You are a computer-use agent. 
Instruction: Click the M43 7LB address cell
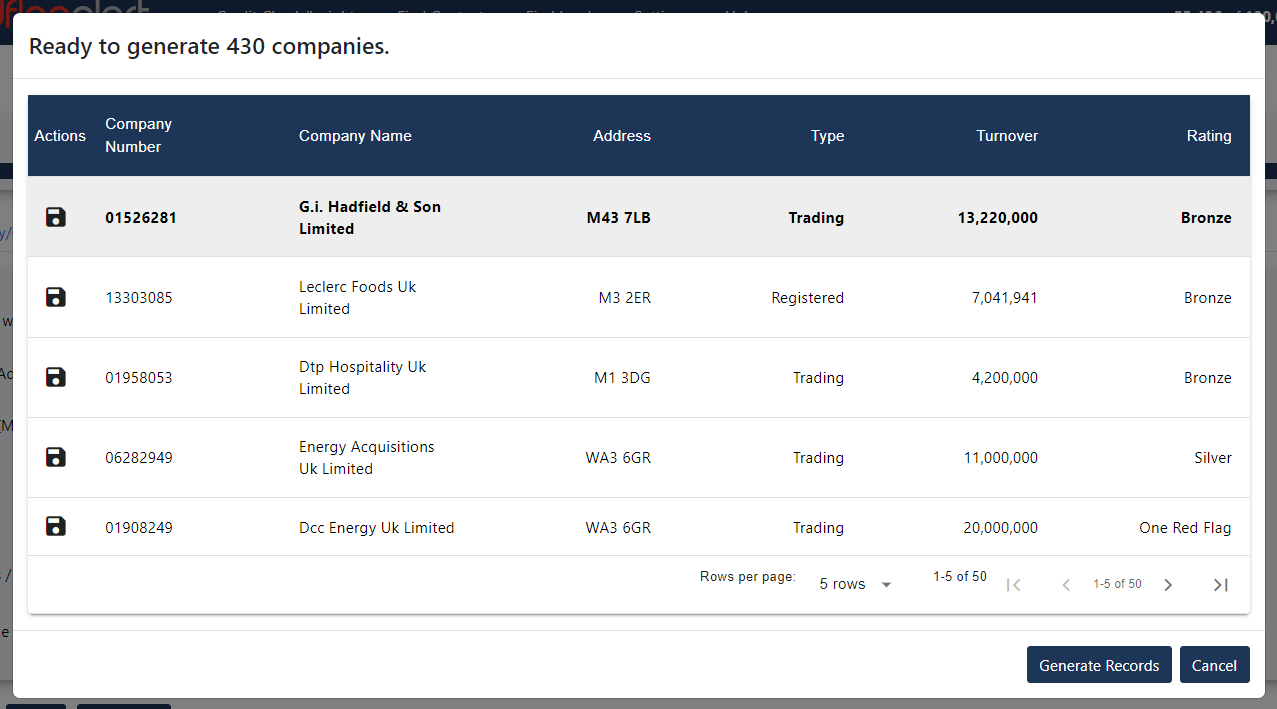619,217
